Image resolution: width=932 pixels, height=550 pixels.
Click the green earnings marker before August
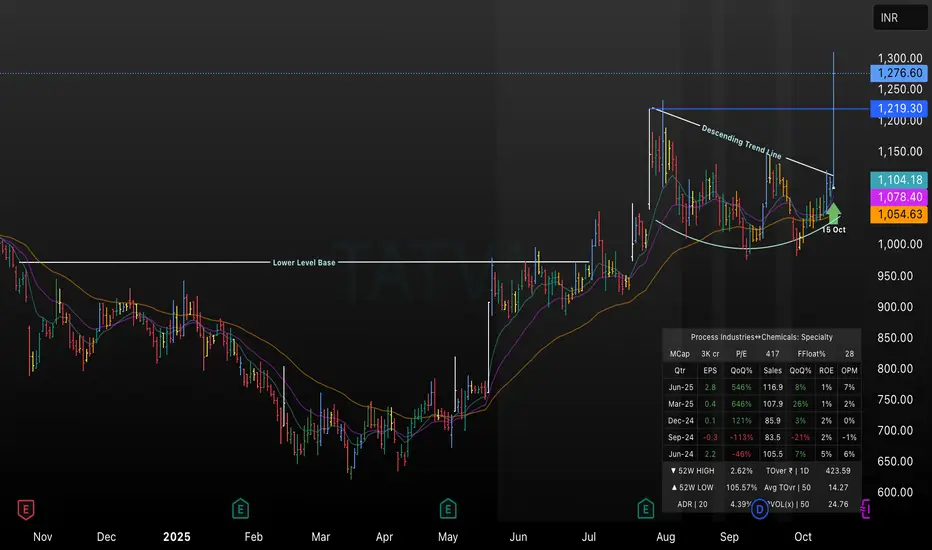point(645,509)
